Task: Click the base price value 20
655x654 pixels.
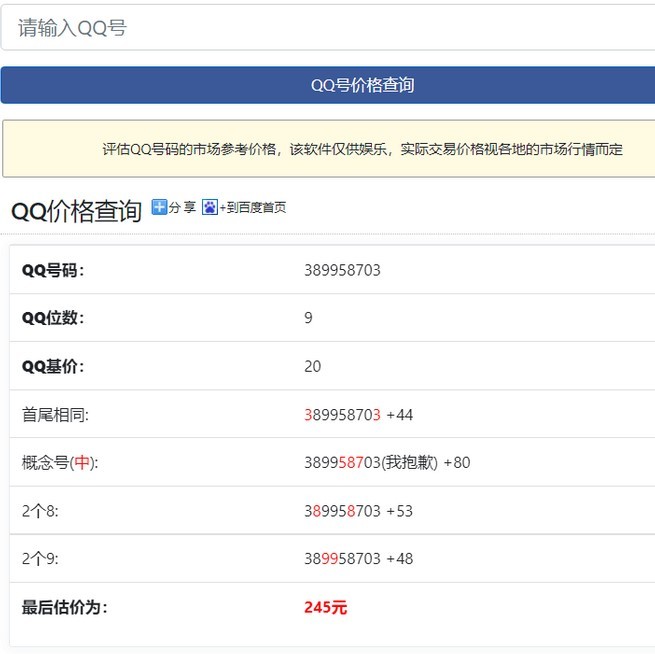Action: point(312,366)
